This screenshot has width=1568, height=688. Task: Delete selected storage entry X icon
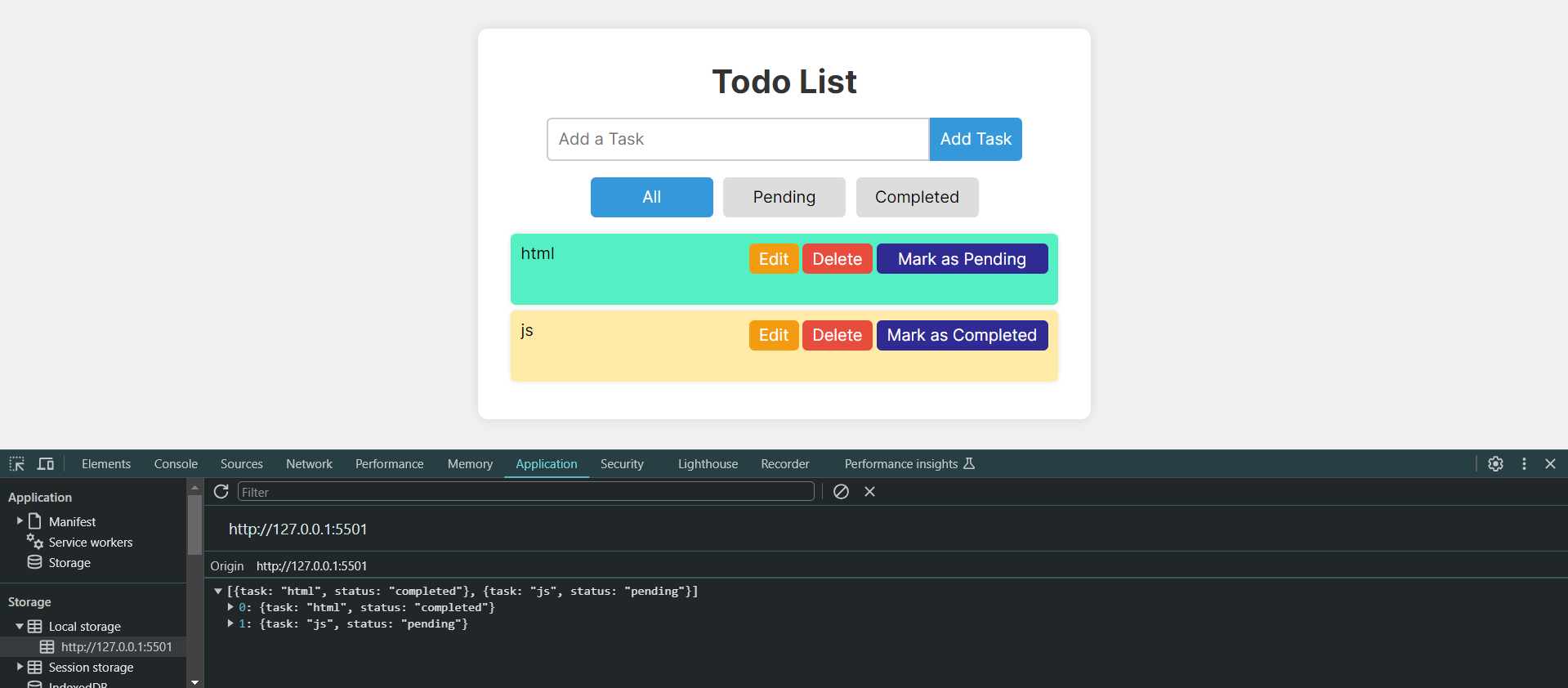869,491
